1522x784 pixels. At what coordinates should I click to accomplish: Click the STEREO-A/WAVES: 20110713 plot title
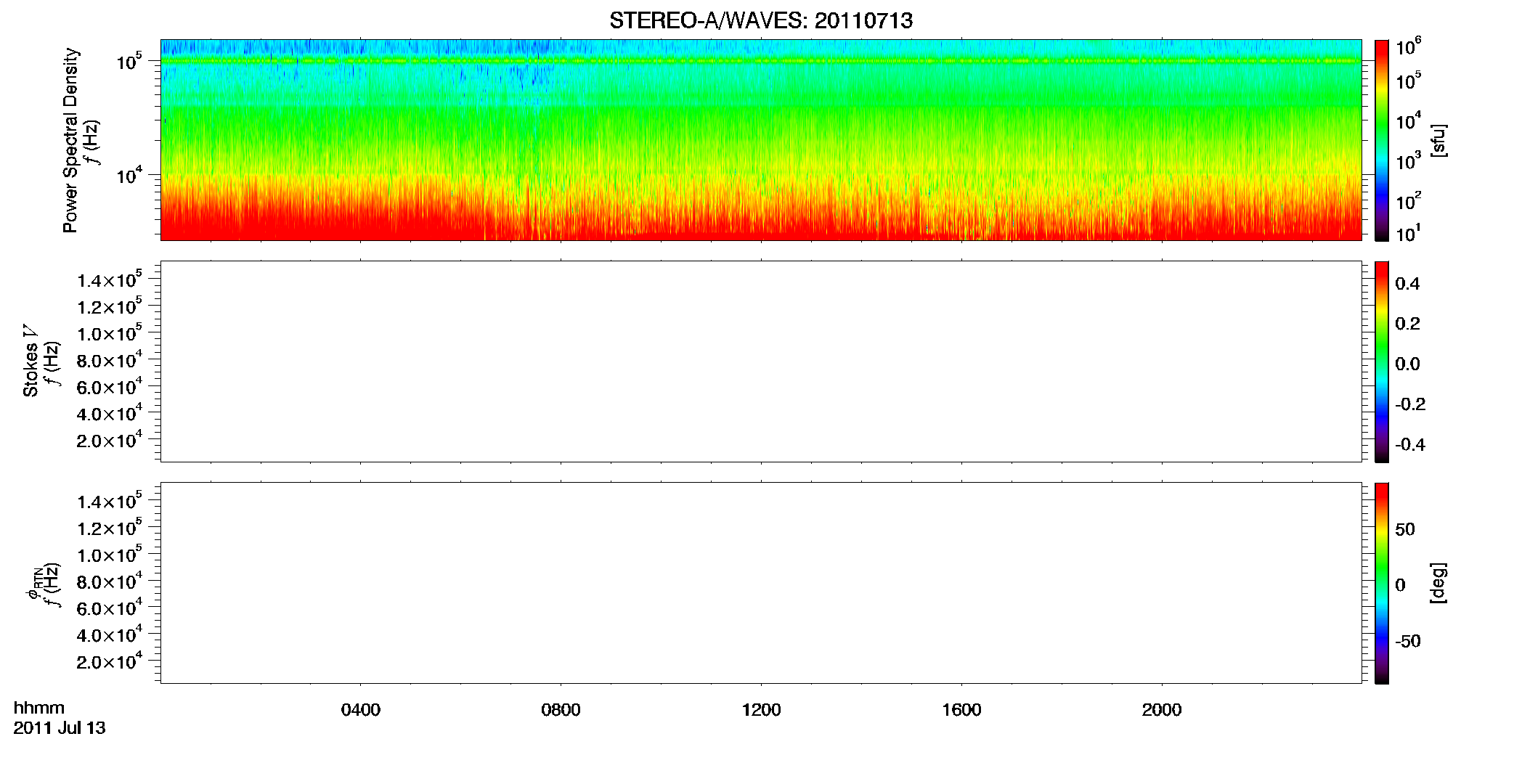(x=761, y=21)
